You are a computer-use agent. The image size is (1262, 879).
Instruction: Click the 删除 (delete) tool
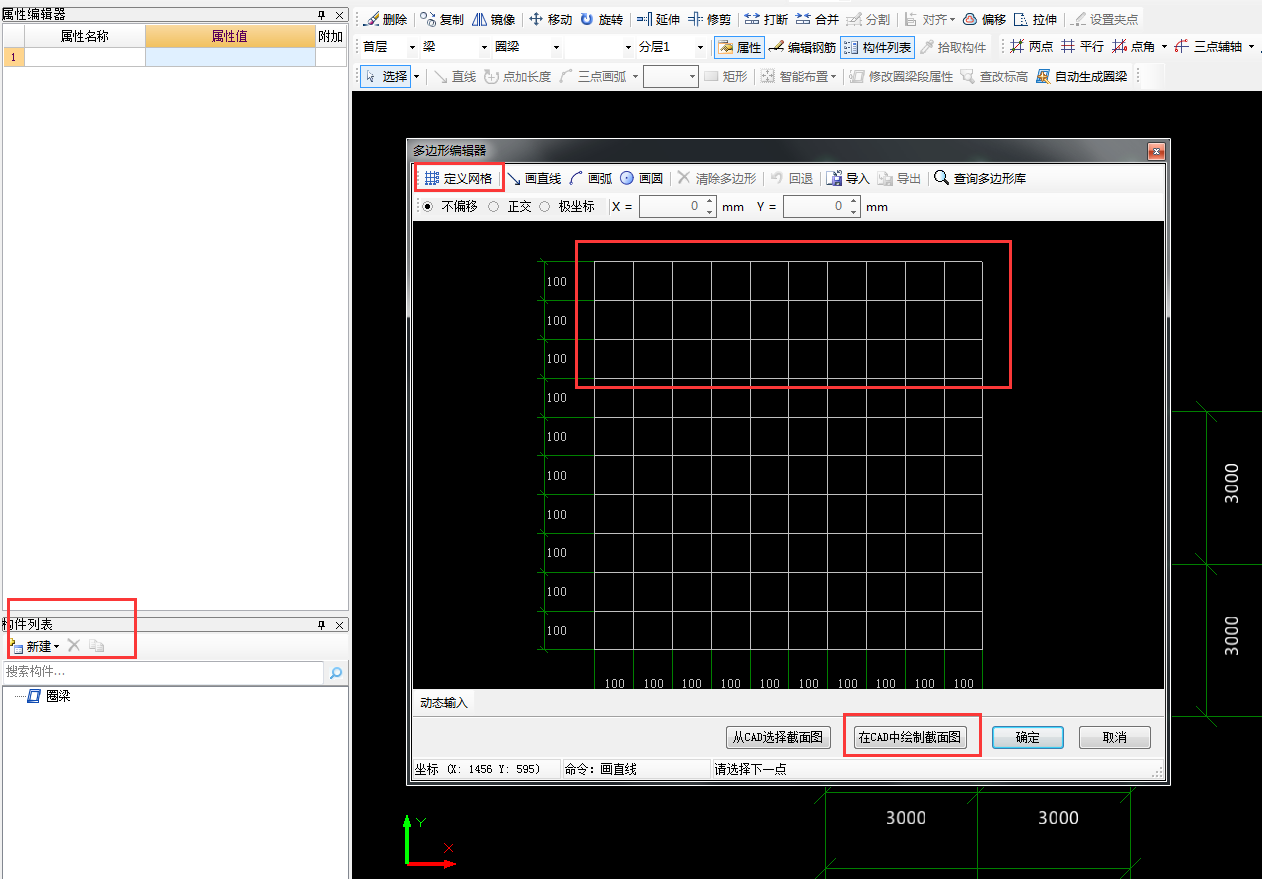click(385, 19)
